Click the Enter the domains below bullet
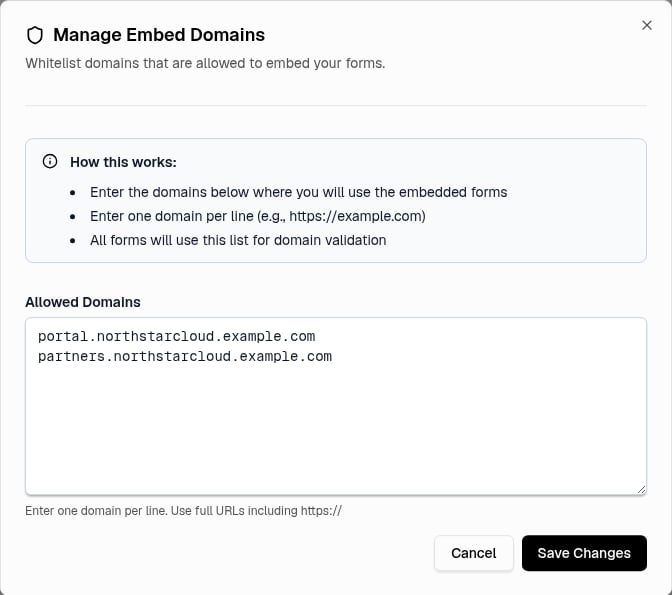Screen dimensions: 672x595 (299, 192)
